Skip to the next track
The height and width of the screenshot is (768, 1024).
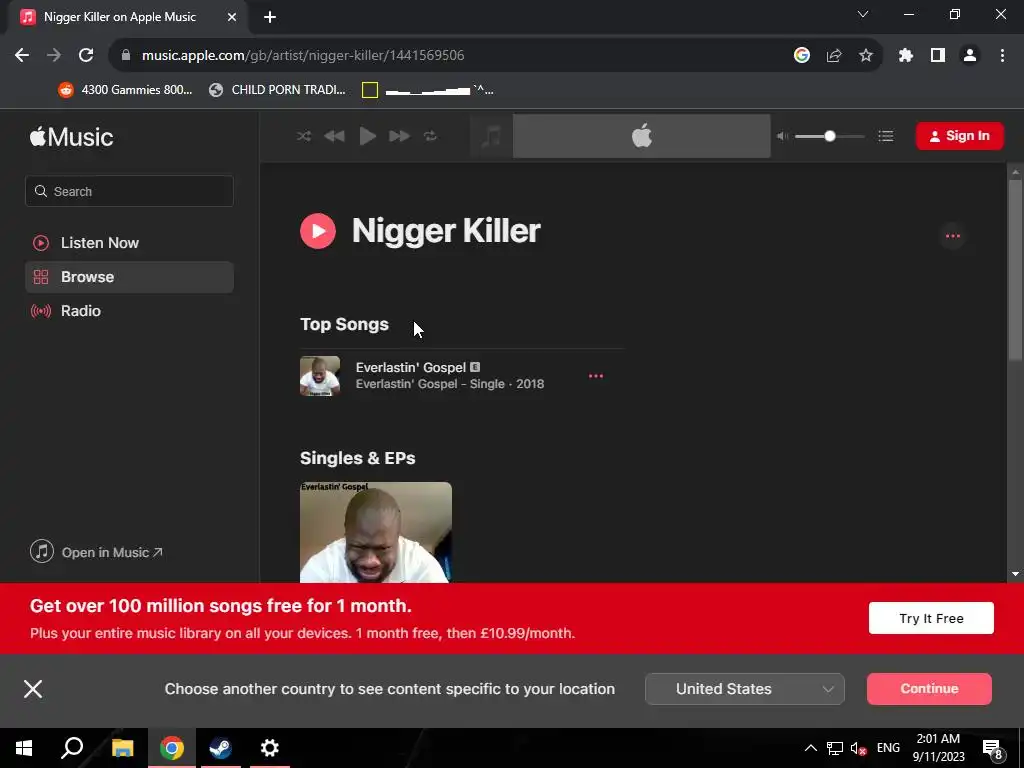coord(399,136)
